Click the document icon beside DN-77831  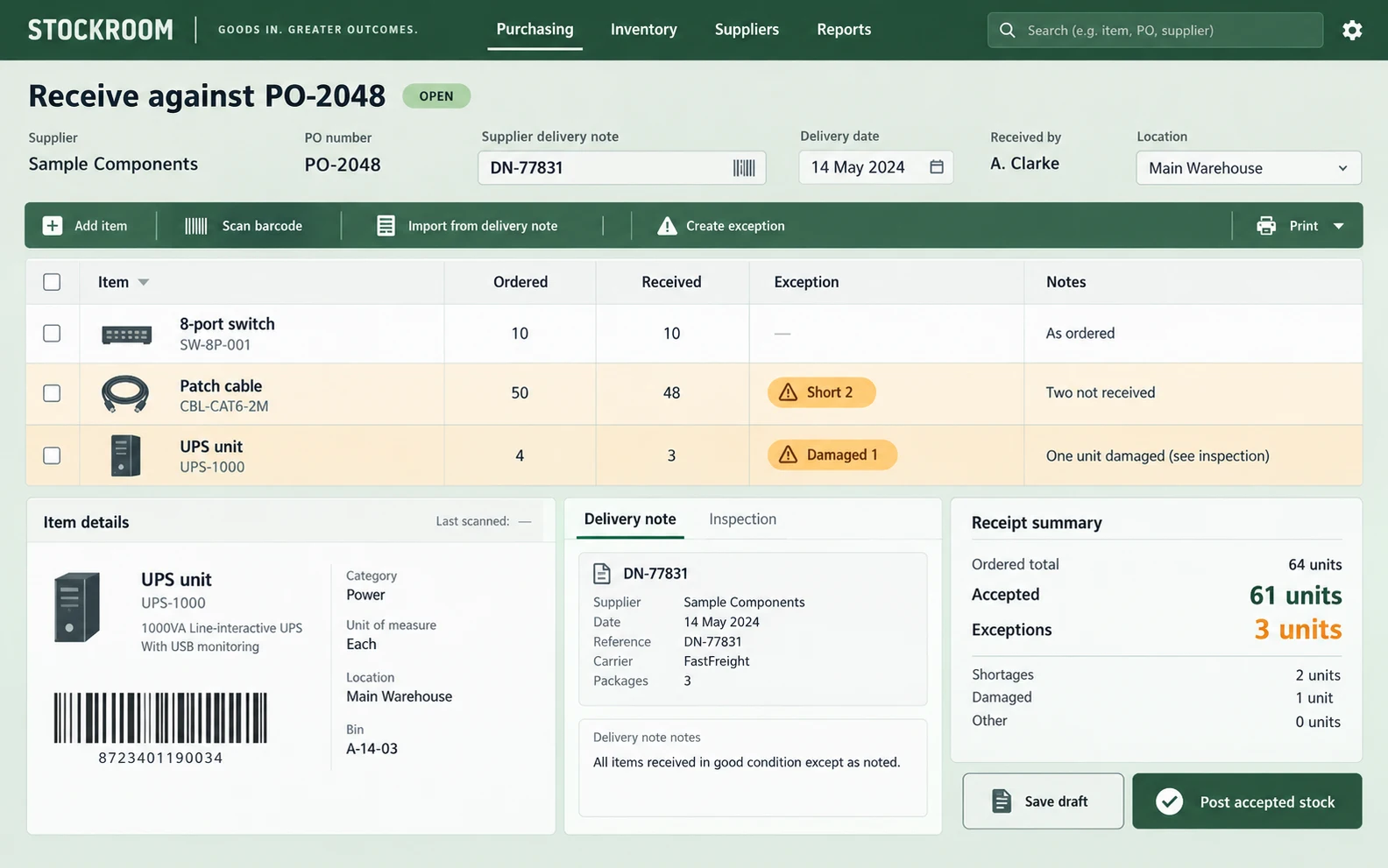(602, 574)
